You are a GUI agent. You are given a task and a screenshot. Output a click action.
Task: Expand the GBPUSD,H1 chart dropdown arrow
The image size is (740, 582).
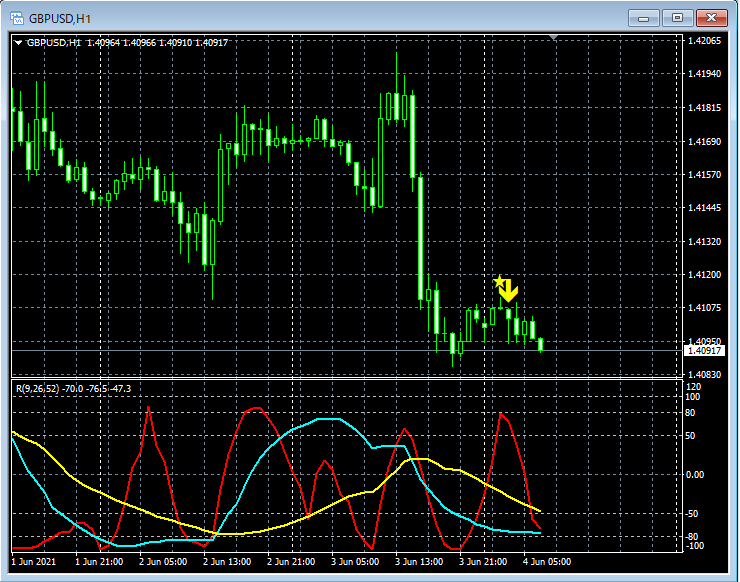click(18, 42)
